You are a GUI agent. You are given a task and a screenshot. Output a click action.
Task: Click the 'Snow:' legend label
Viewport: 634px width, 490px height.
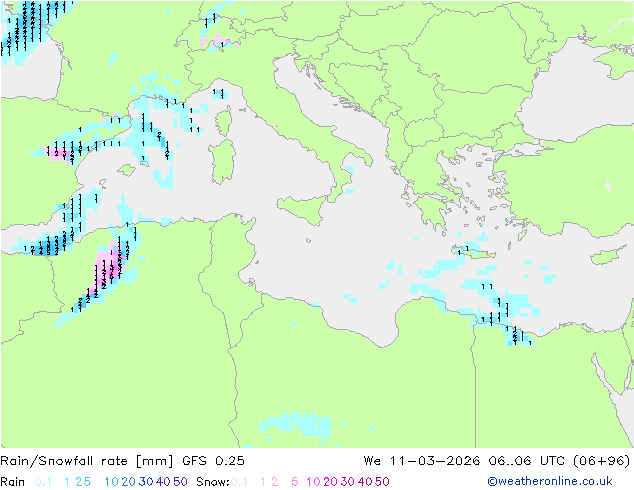[213, 482]
